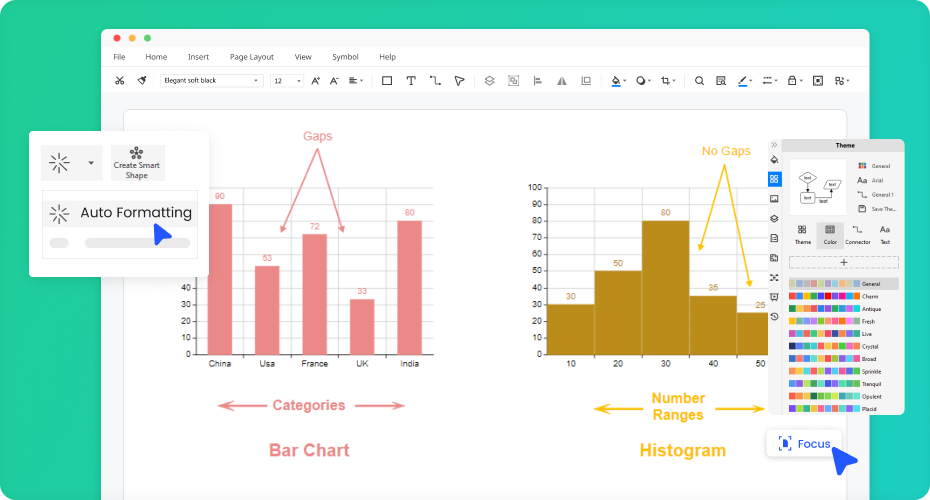Open the Page Layout menu
930x500 pixels.
click(x=251, y=57)
